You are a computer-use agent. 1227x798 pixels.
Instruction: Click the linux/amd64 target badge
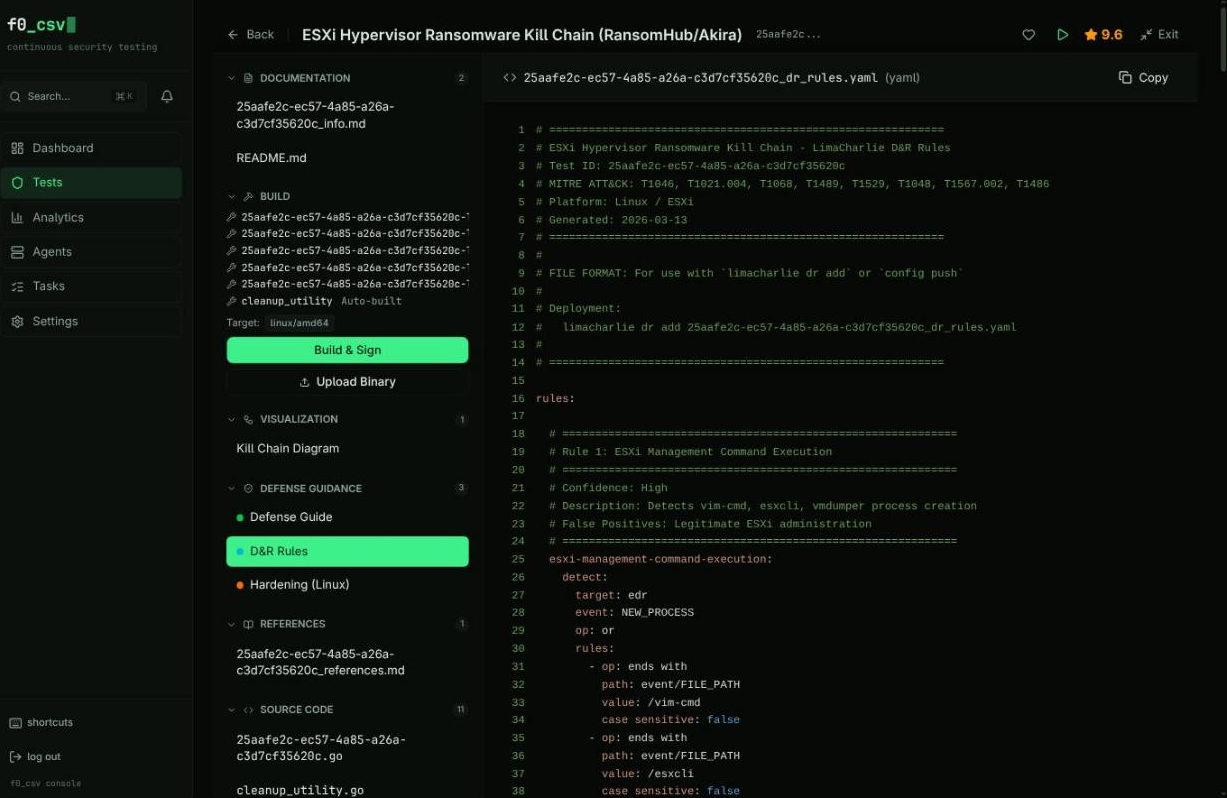pyautogui.click(x=298, y=323)
